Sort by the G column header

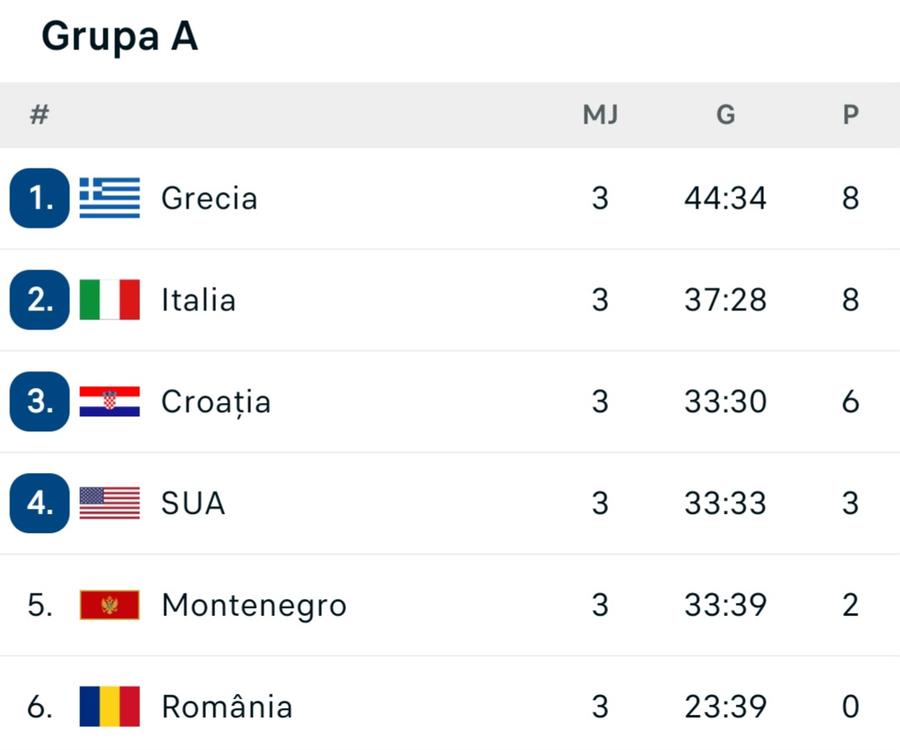pos(726,115)
